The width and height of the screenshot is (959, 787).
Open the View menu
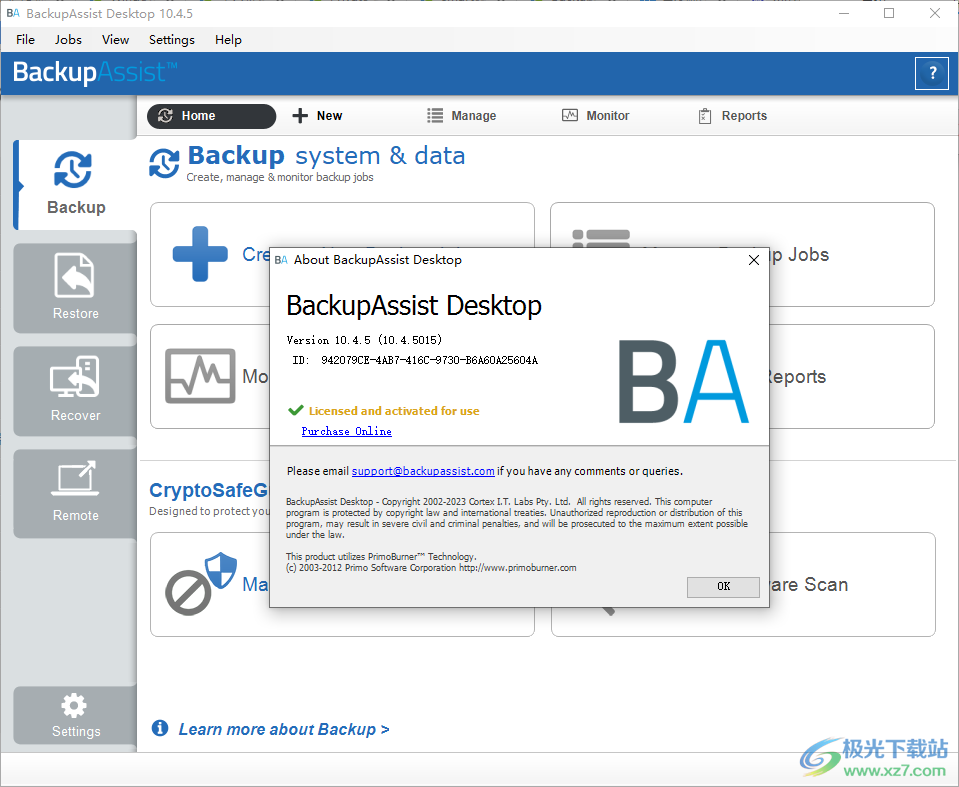(x=115, y=40)
